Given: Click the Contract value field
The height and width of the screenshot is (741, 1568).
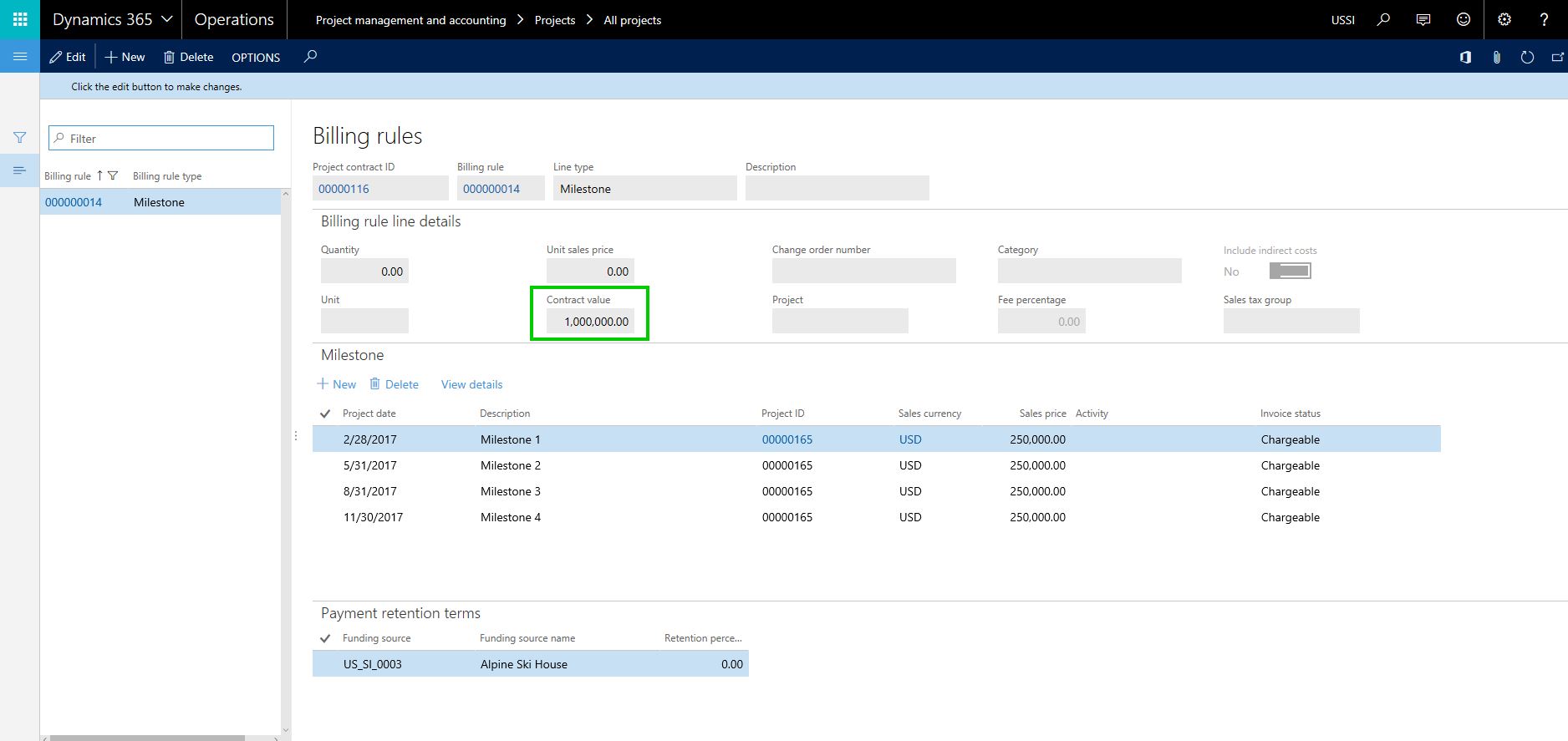Looking at the screenshot, I should (590, 321).
